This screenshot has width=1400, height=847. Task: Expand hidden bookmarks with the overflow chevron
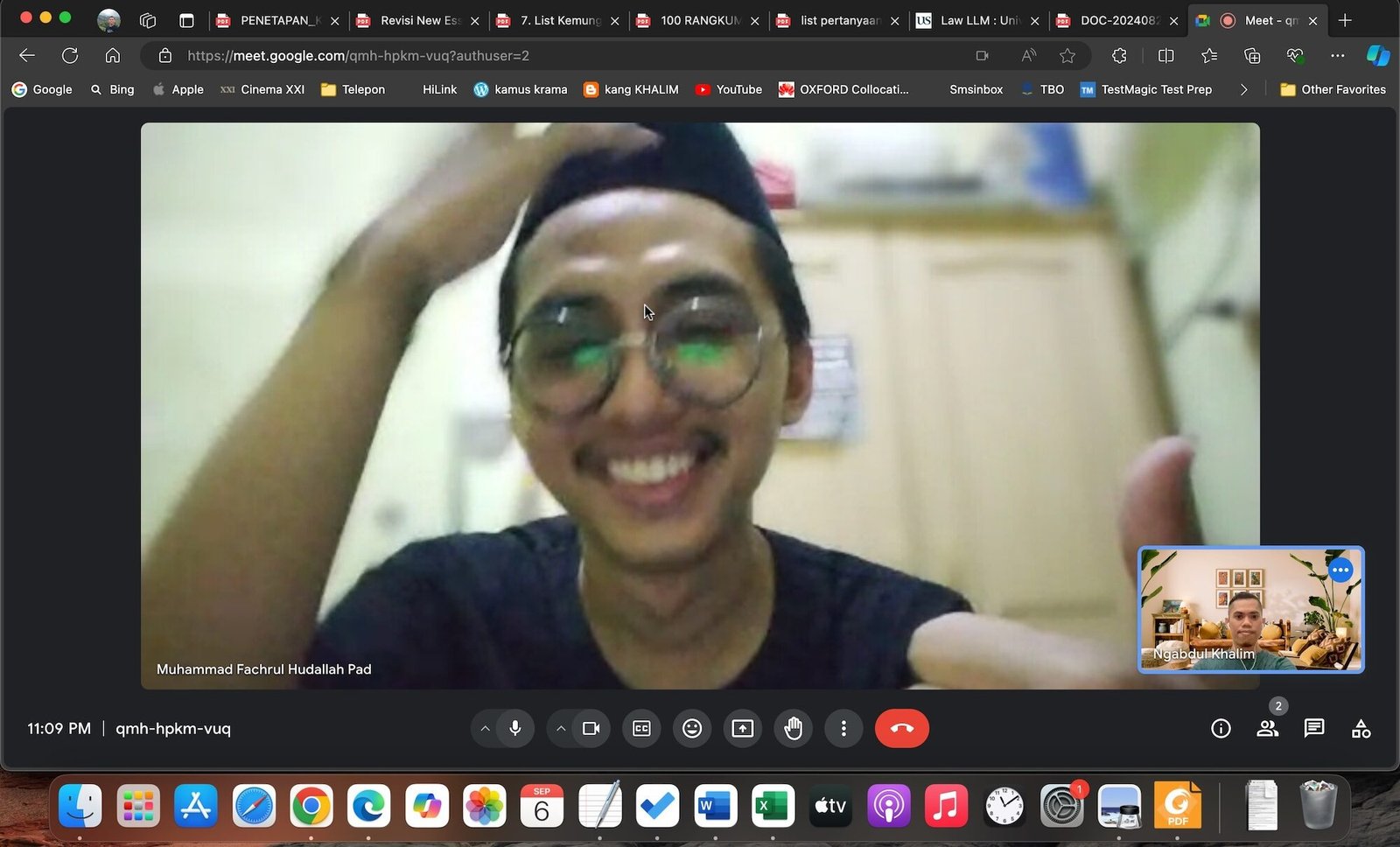click(x=1244, y=89)
